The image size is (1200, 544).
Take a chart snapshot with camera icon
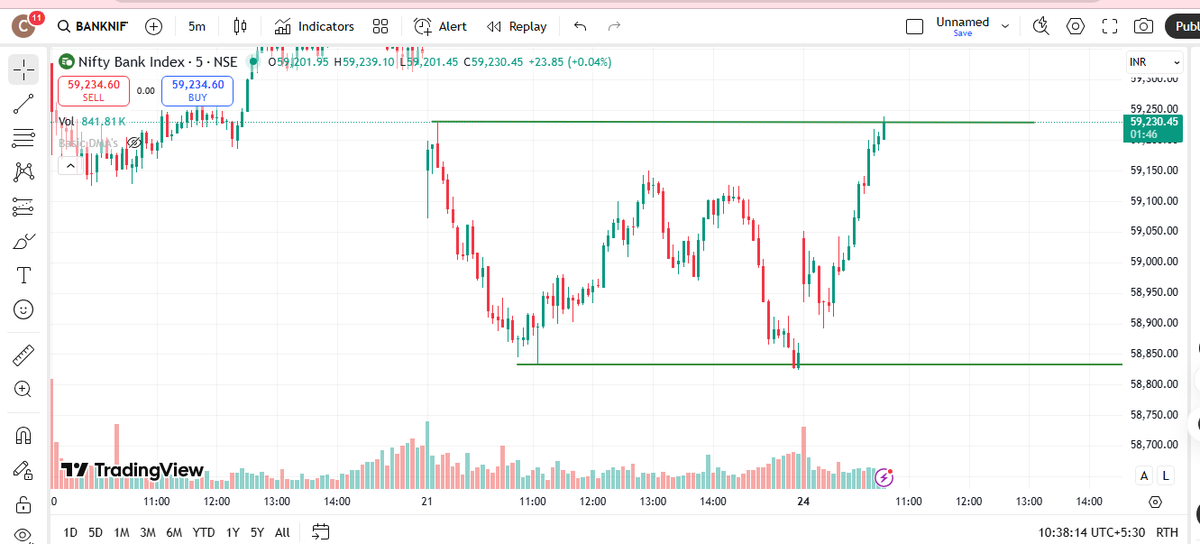pyautogui.click(x=1144, y=27)
